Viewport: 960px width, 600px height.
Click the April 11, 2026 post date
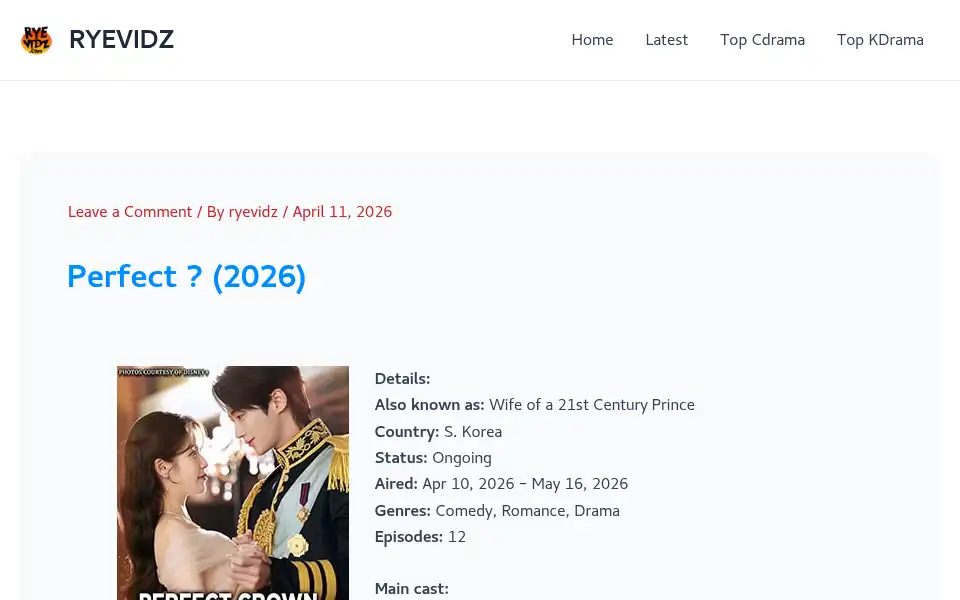coord(342,212)
